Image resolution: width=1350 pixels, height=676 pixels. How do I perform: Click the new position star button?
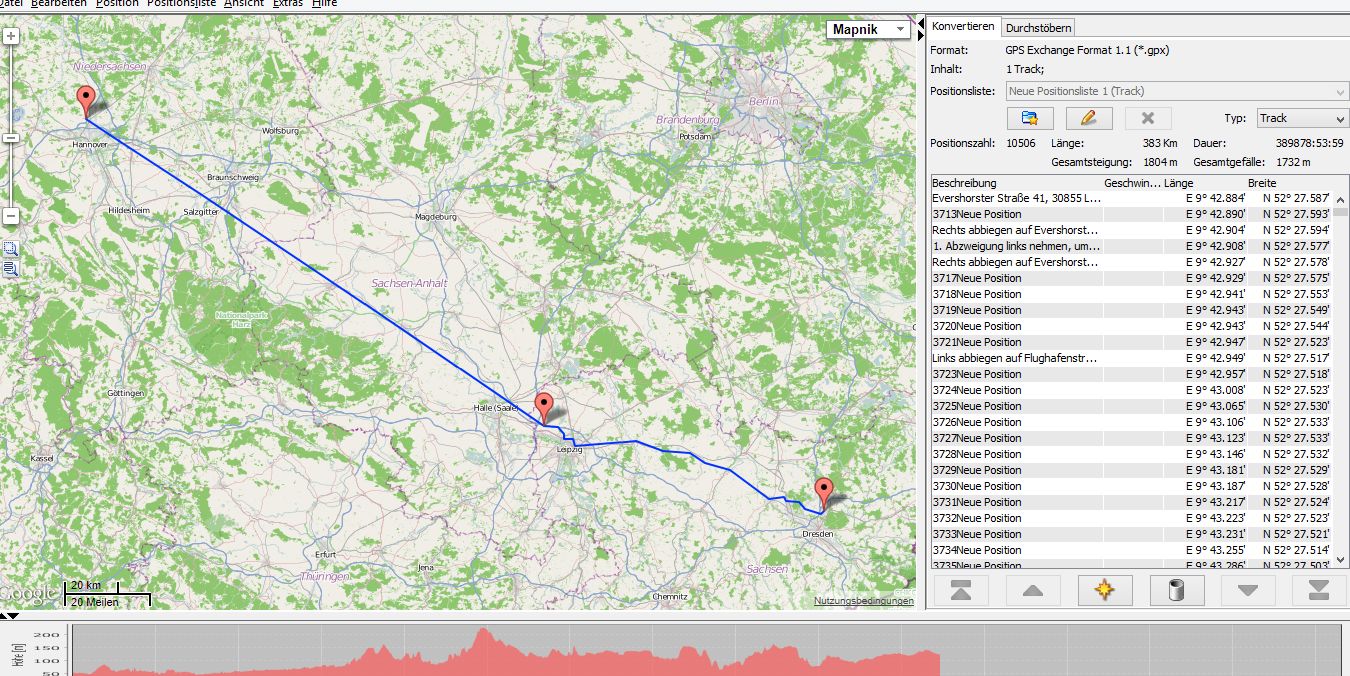point(1104,590)
